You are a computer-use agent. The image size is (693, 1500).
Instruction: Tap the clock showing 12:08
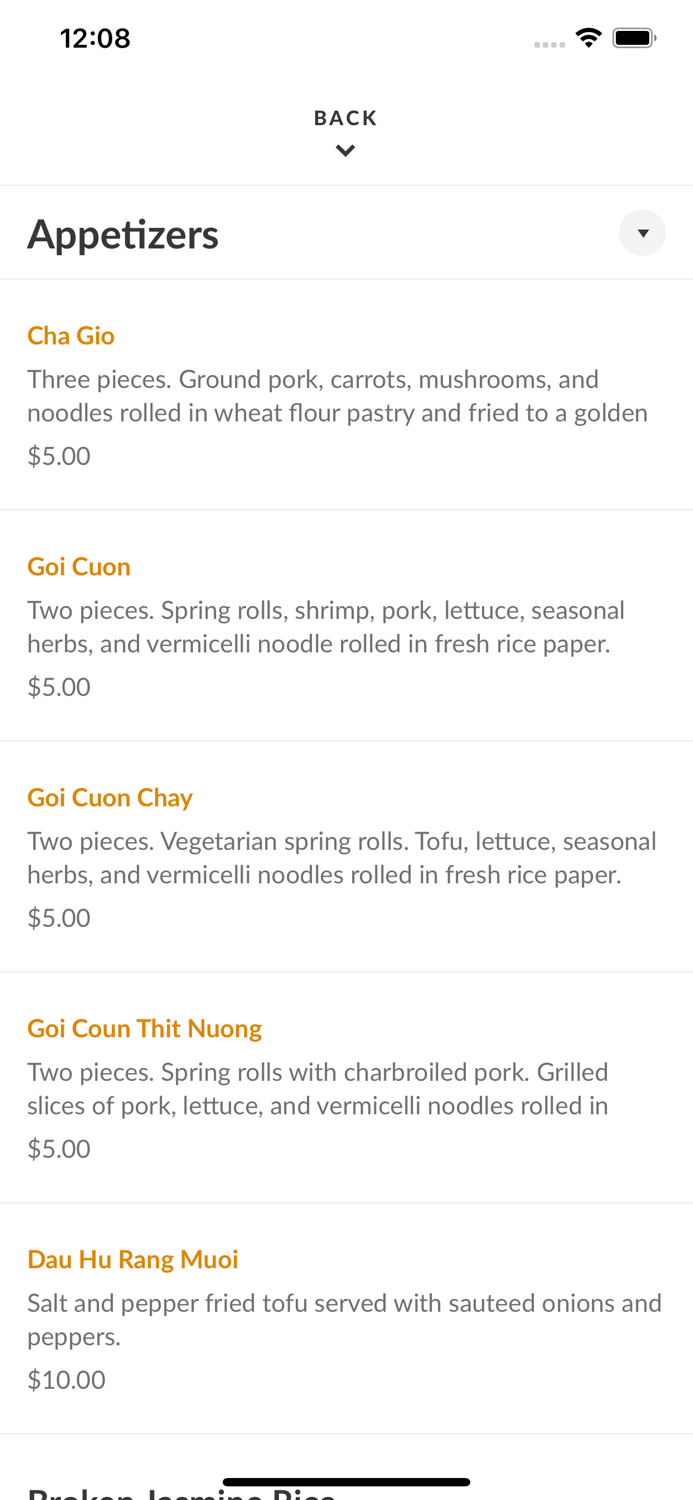[x=95, y=38]
